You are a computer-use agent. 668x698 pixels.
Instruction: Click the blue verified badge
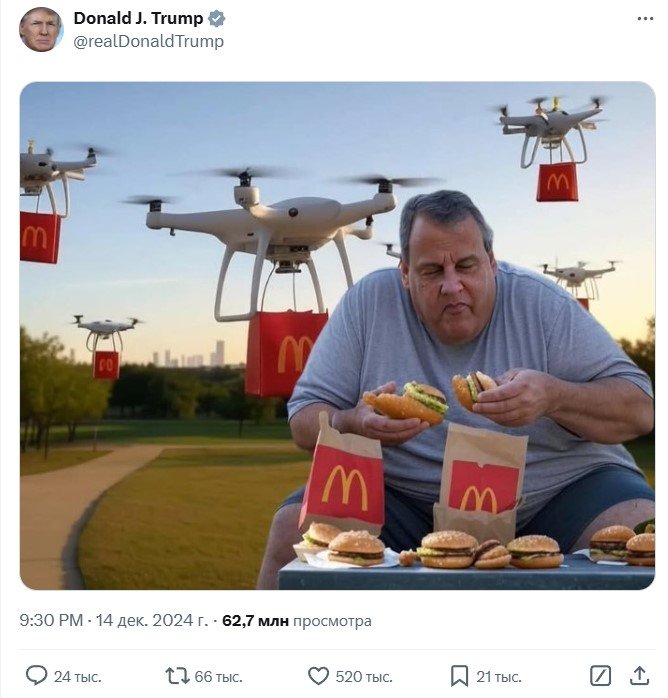(x=217, y=19)
